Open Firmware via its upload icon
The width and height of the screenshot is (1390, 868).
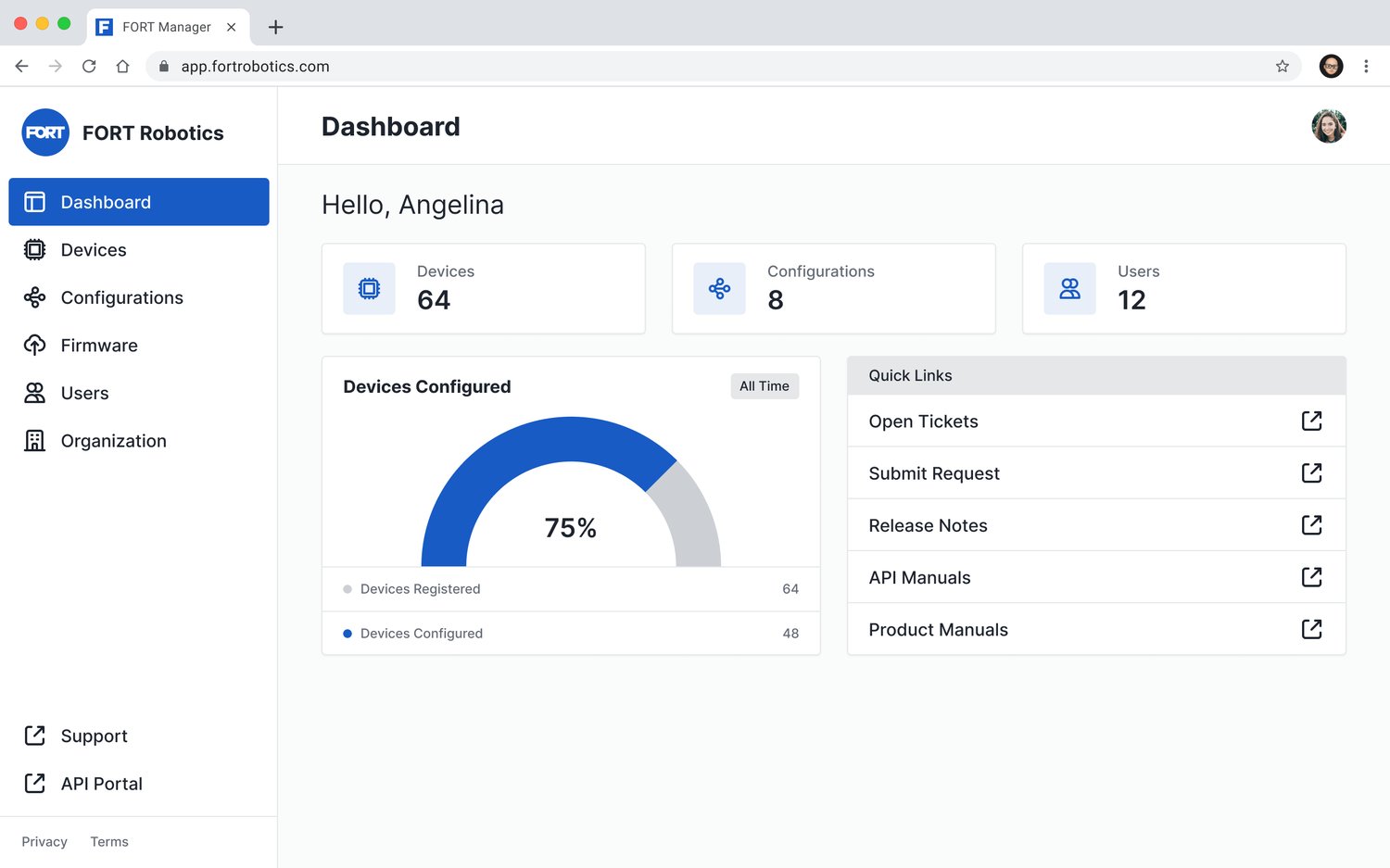coord(33,345)
